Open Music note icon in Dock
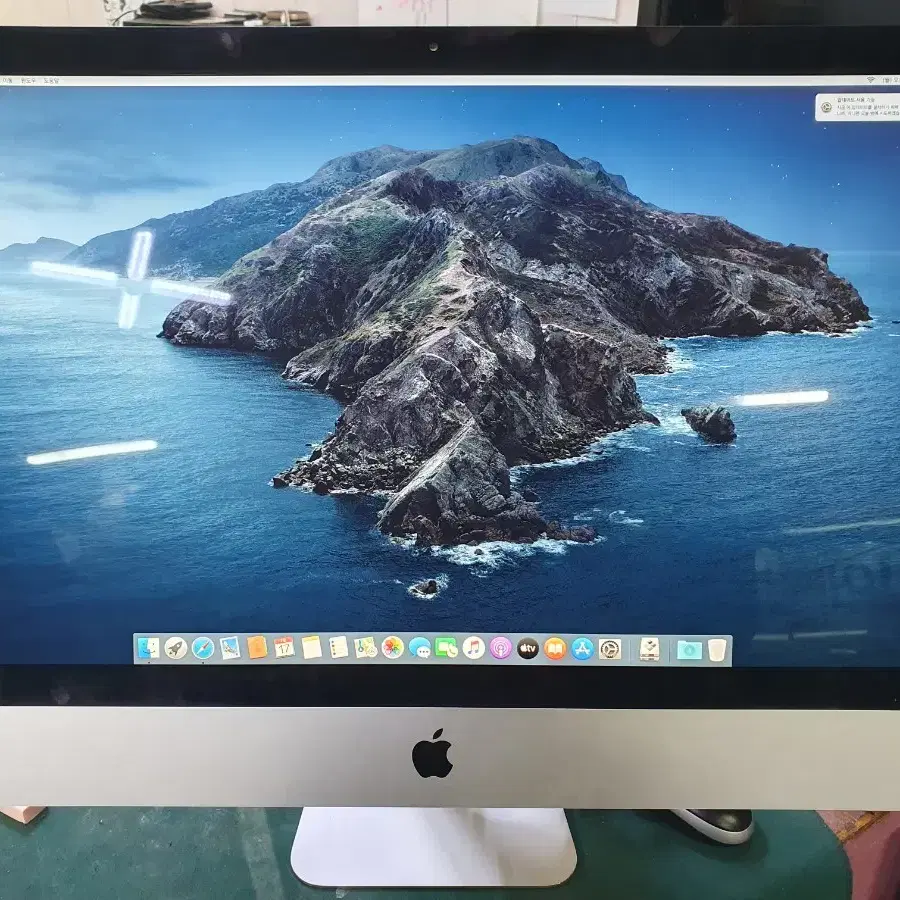The width and height of the screenshot is (900, 900). coord(474,649)
